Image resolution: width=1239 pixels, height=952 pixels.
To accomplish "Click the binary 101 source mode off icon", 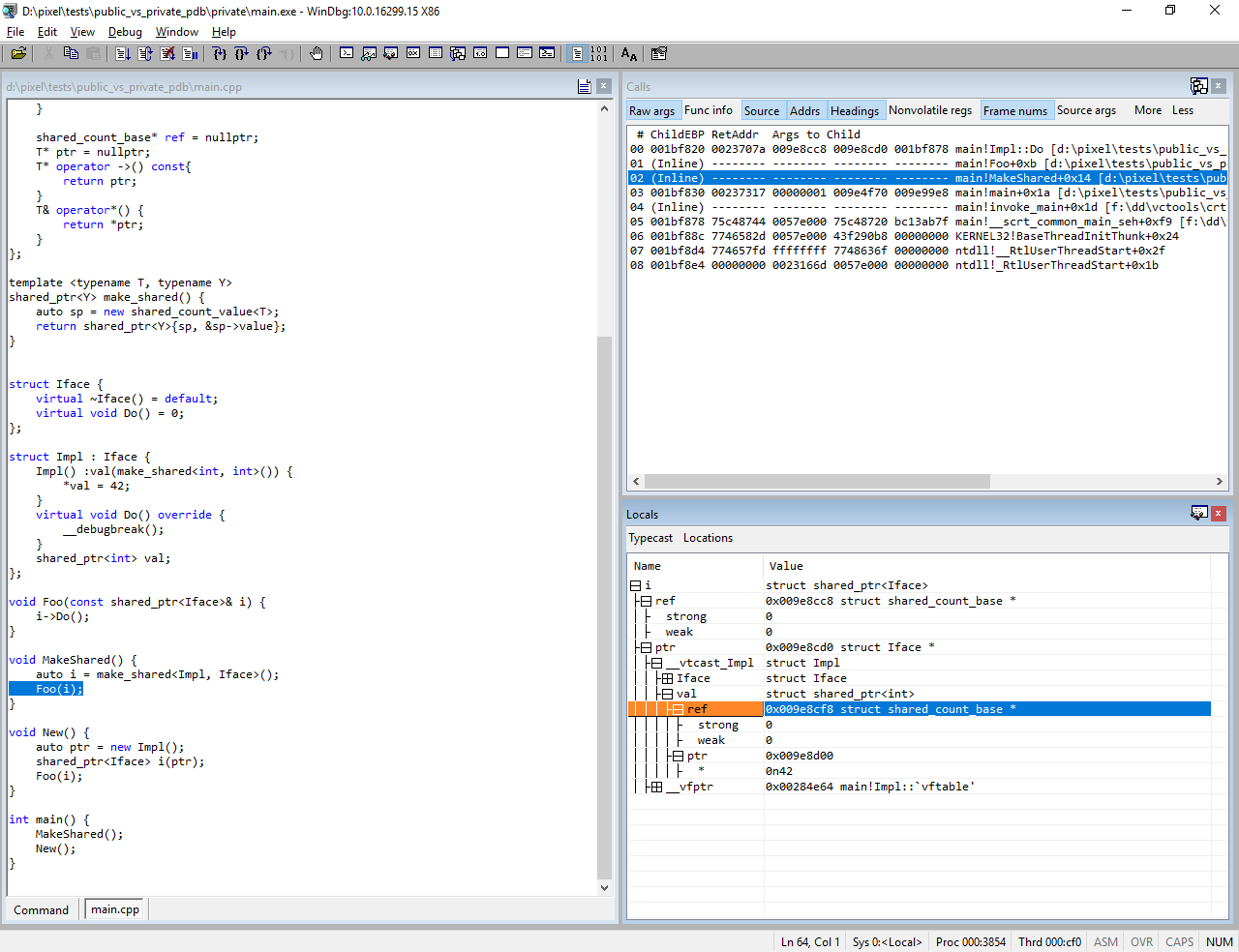I will pos(599,54).
